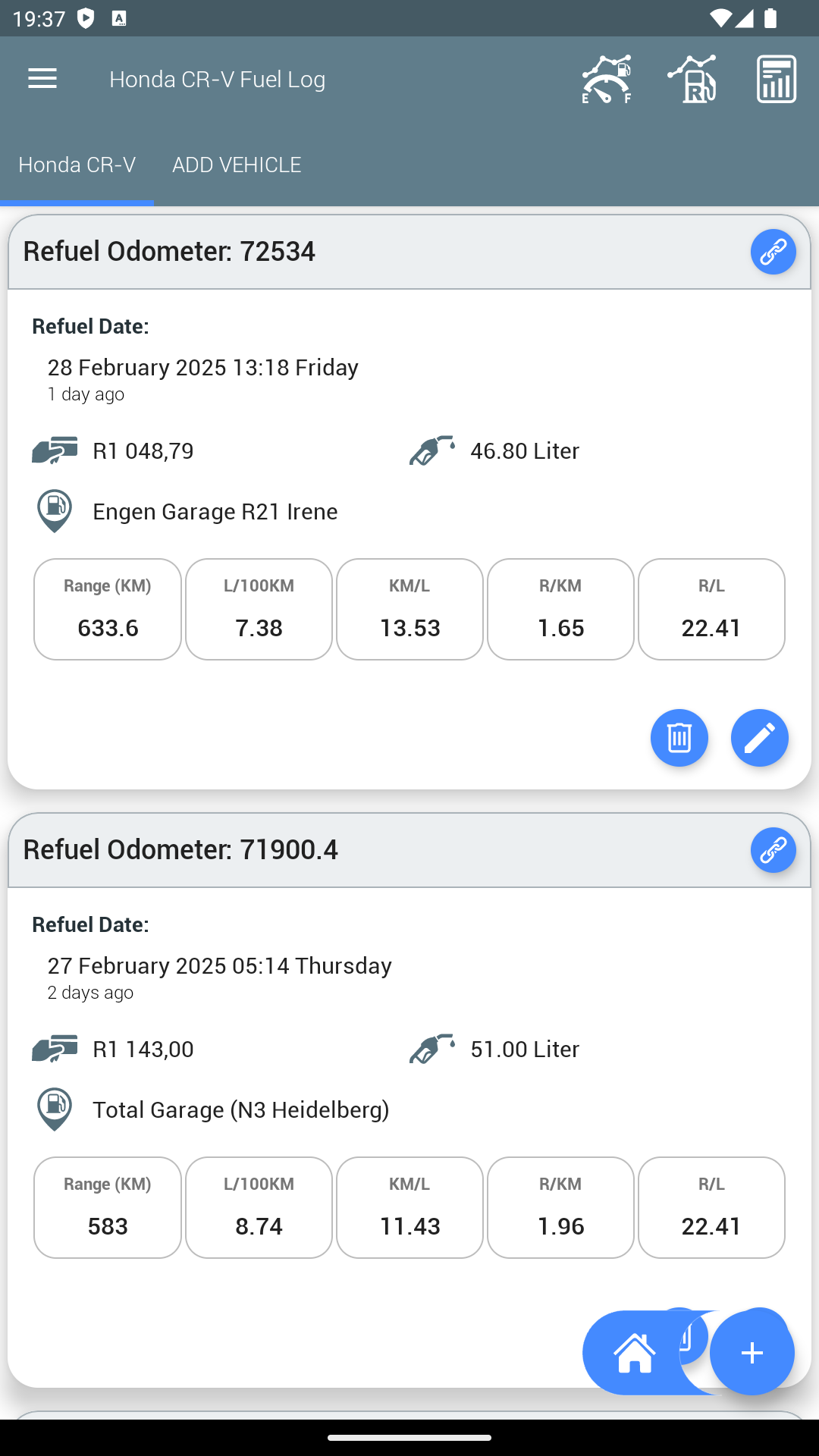This screenshot has width=819, height=1456.
Task: Select the ADD VEHICLE tab
Action: [x=237, y=165]
